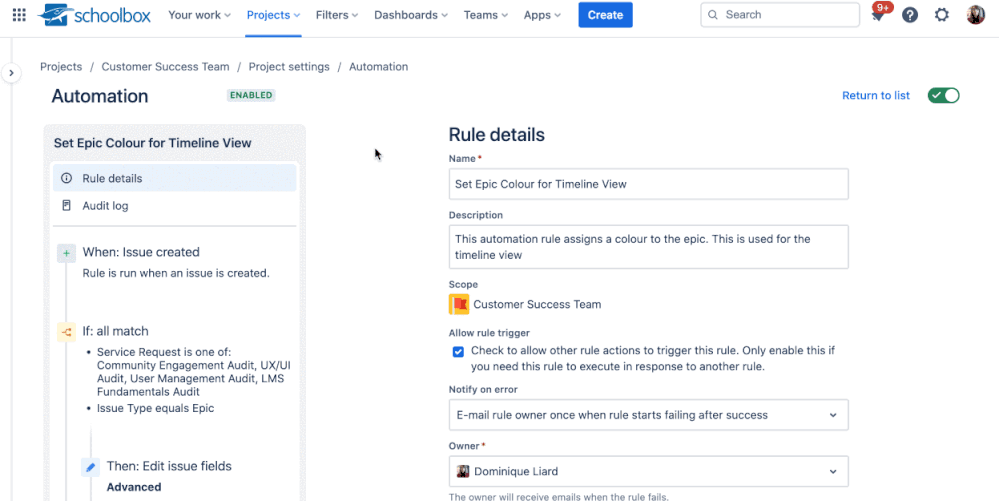Click the Advanced label under Edit issue fields
The image size is (999, 501).
[134, 487]
